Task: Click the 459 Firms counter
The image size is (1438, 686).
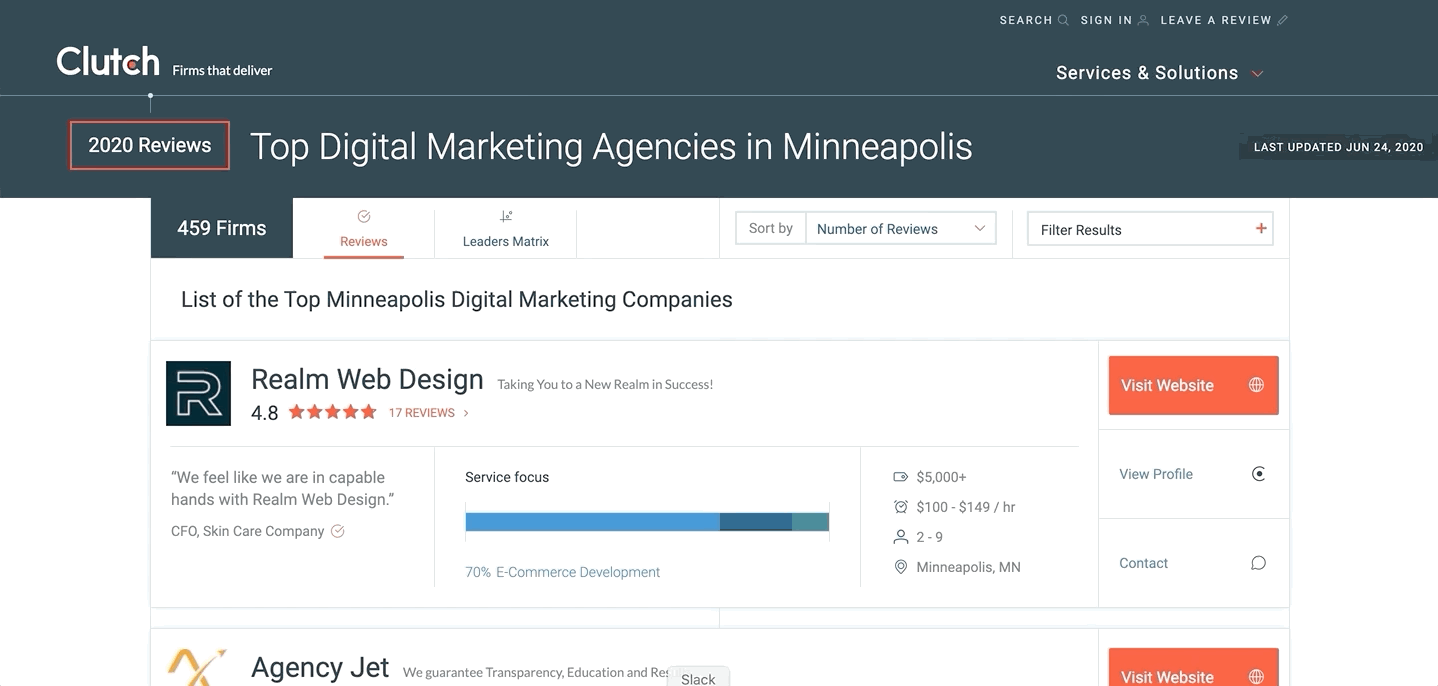Action: 222,228
